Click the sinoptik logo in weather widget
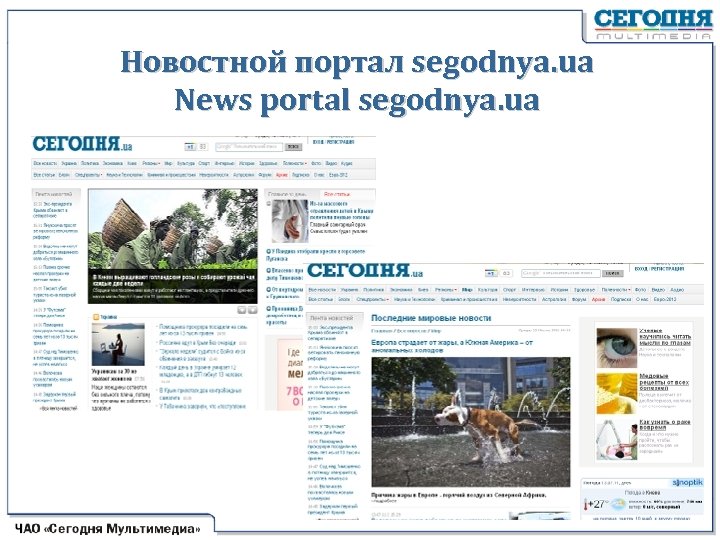720x540 pixels. coord(687,483)
